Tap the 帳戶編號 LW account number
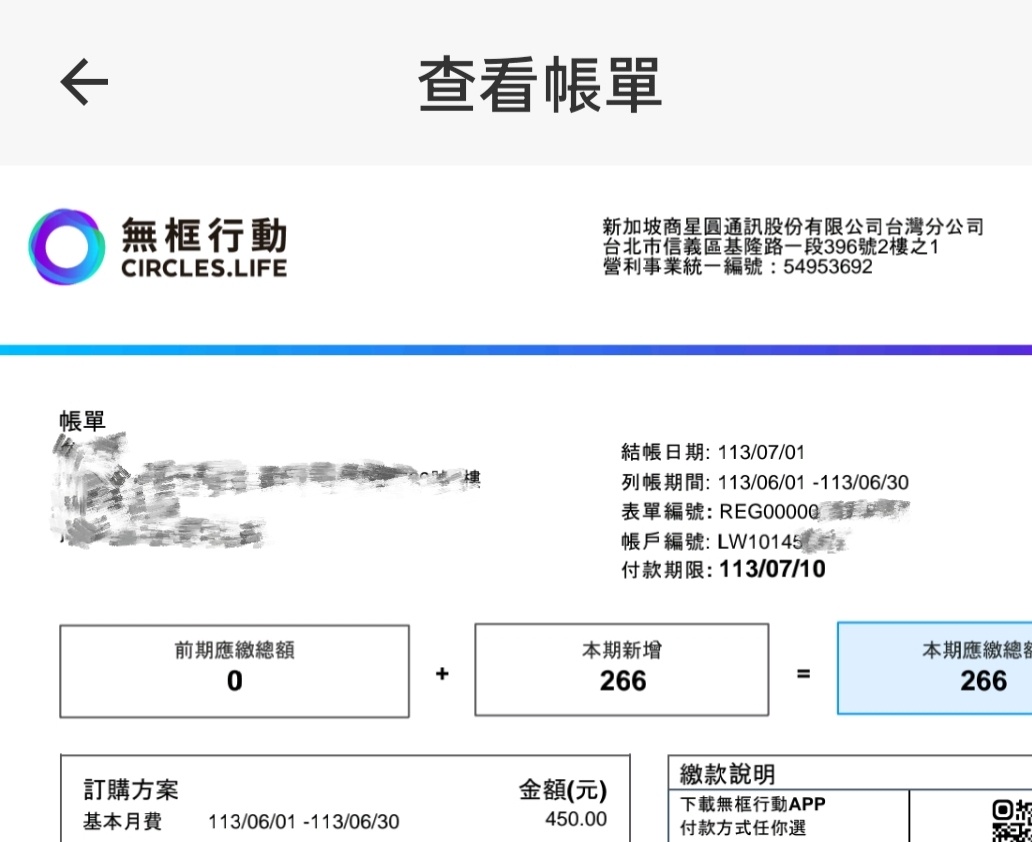The width and height of the screenshot is (1032, 842). [x=735, y=542]
